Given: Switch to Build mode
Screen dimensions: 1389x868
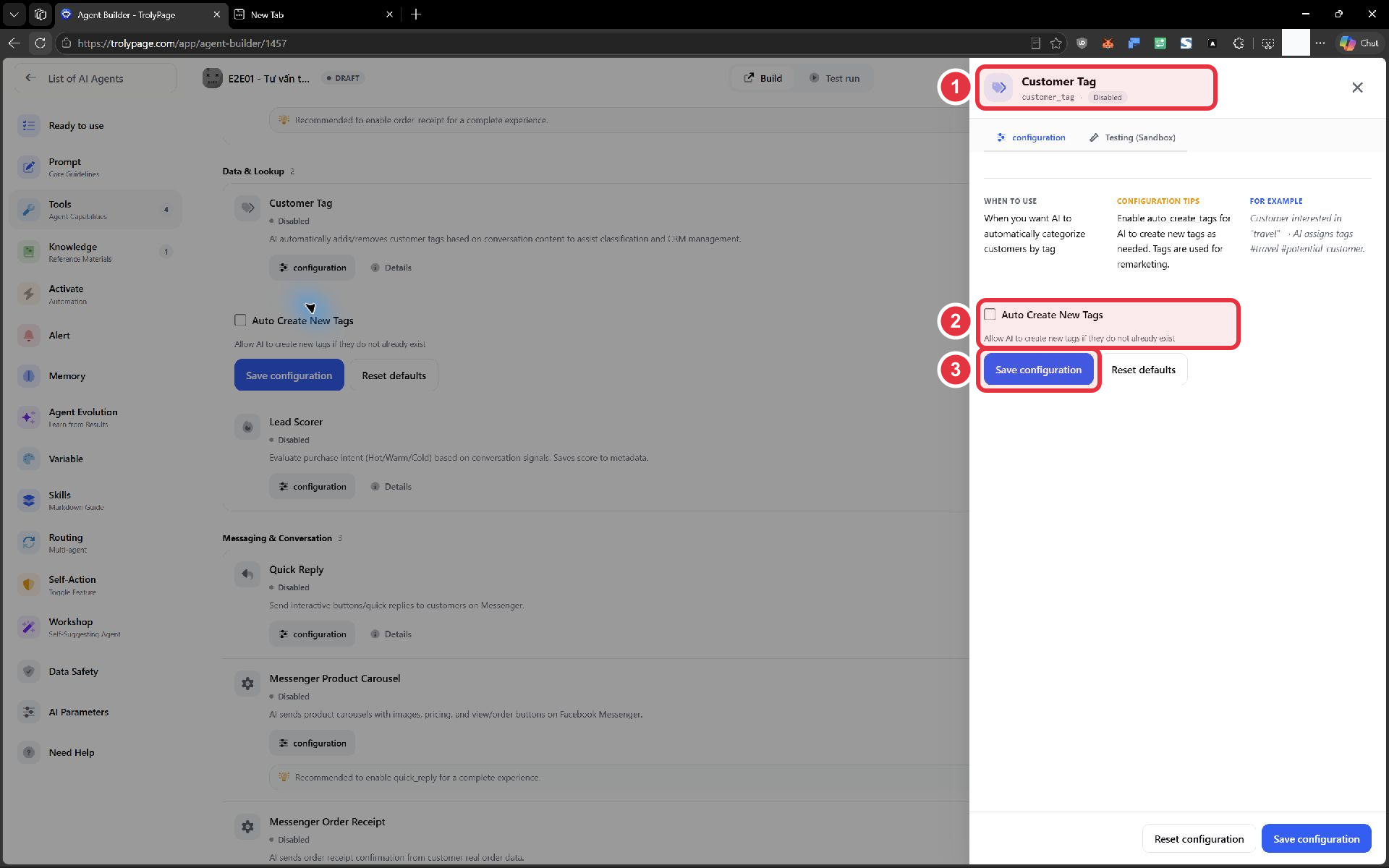Looking at the screenshot, I should [763, 78].
